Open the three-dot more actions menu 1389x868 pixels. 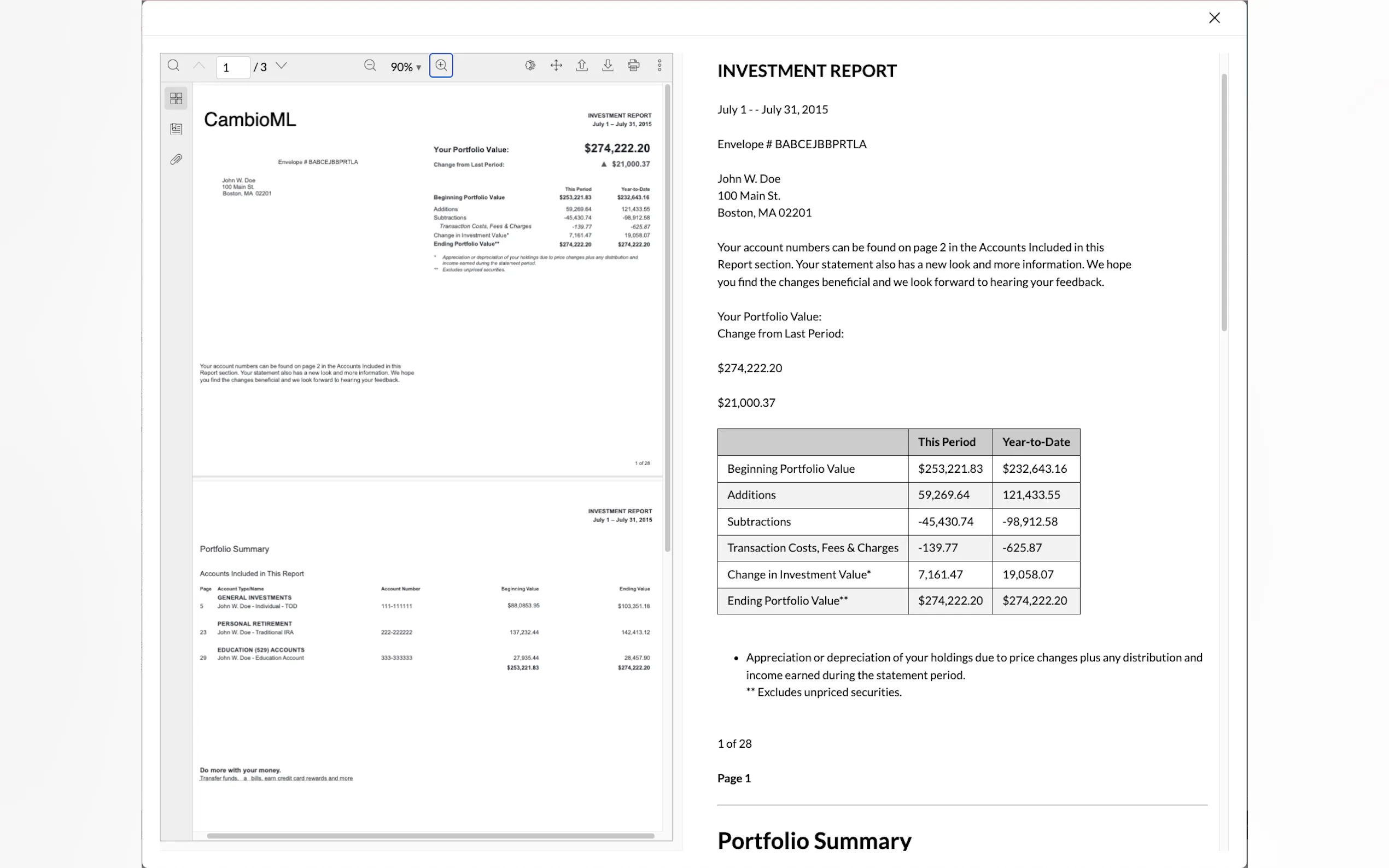pos(659,66)
